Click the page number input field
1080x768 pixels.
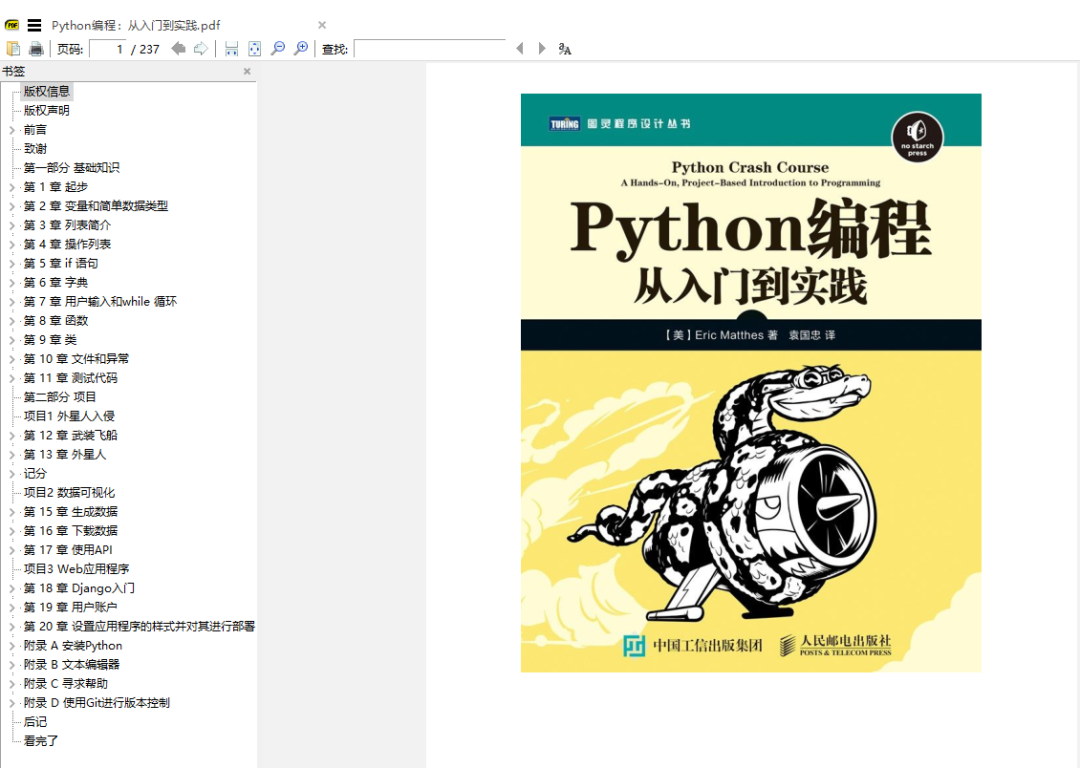[110, 49]
